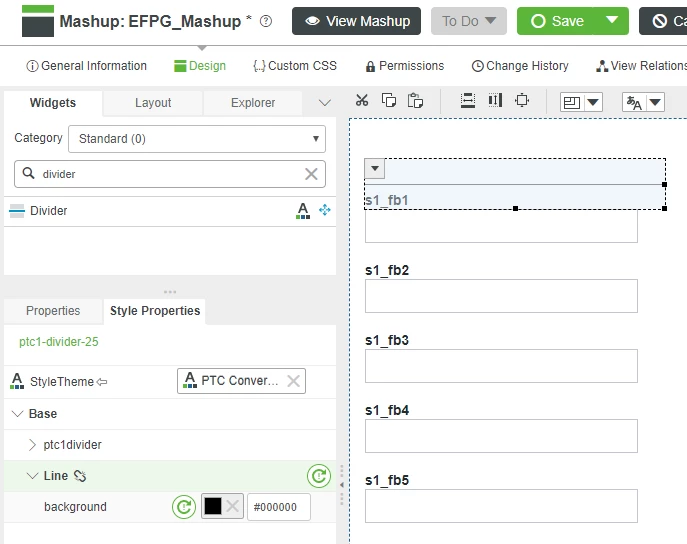This screenshot has height=544, width=687.
Task: Click the s1_fb4 input box on canvas
Action: point(501,436)
